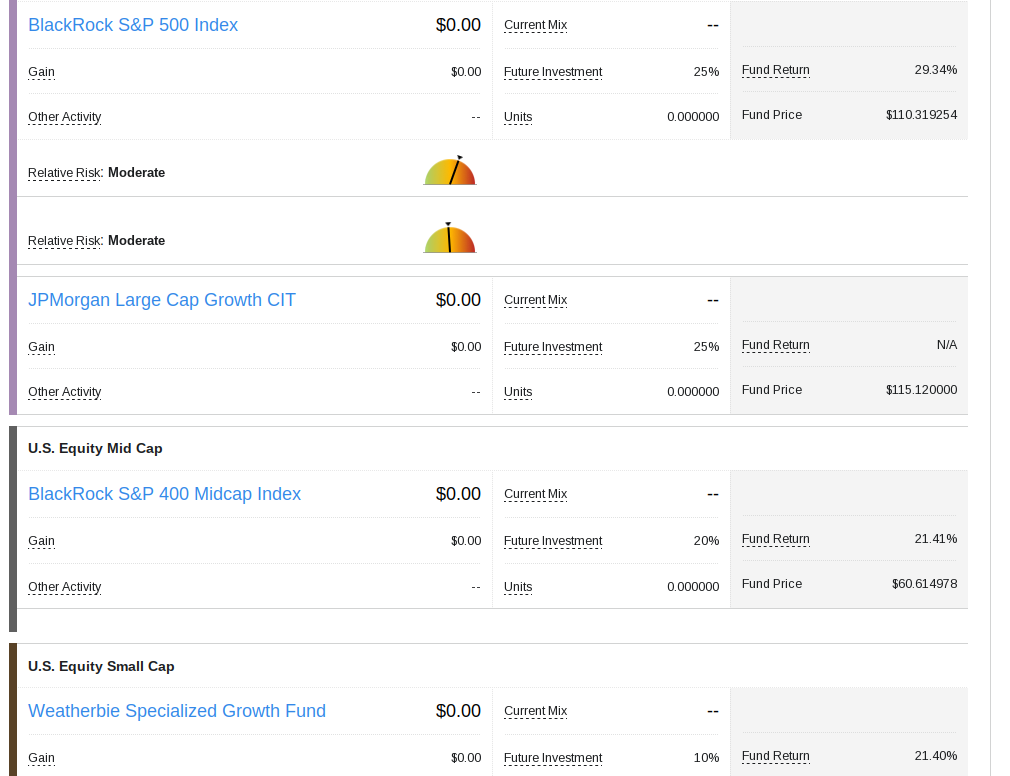
Task: Click Future Investment label for BlackRock S&P 400 Midcap
Action: pos(553,541)
